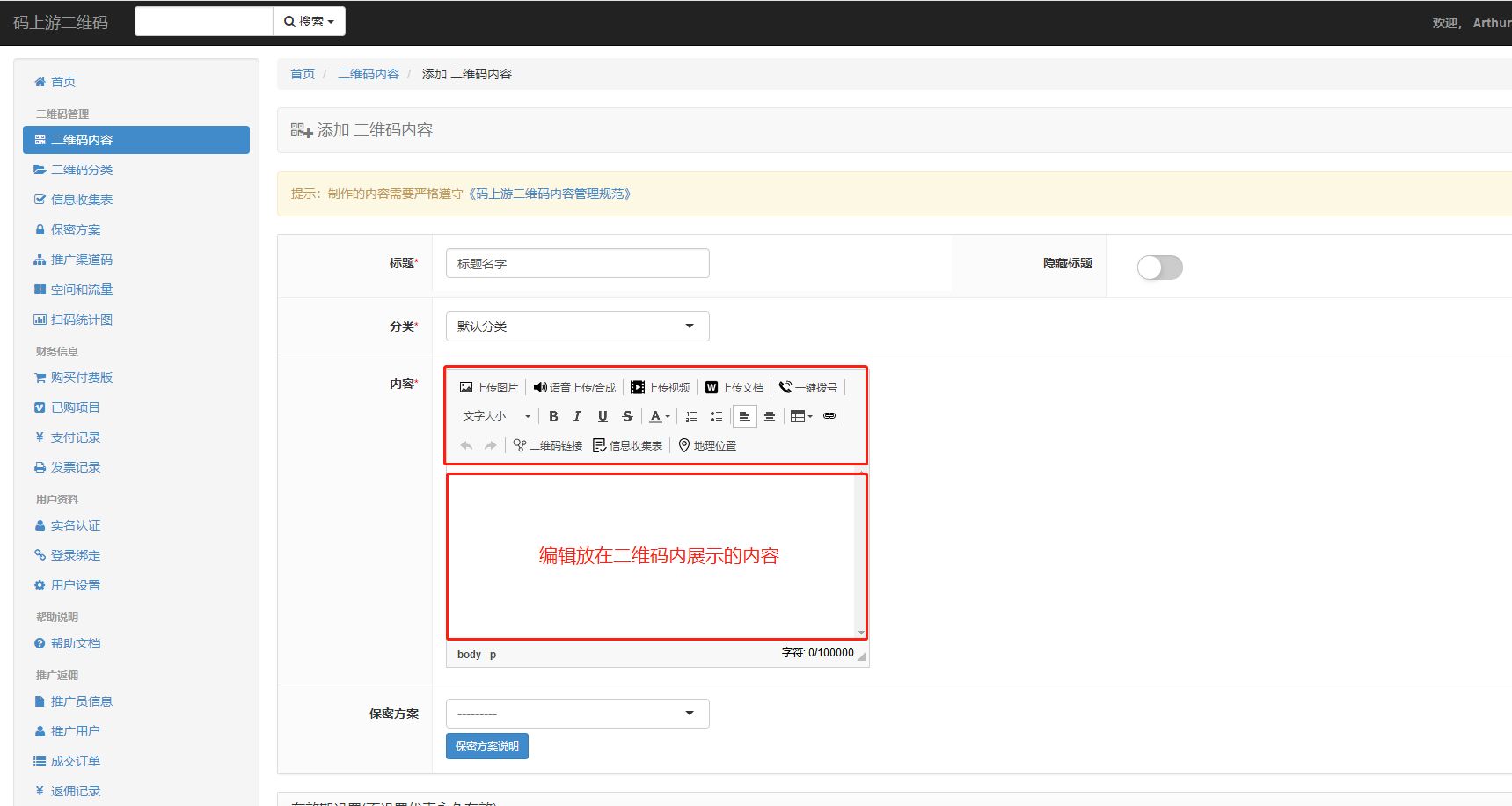Apply bold formatting with the B icon
The width and height of the screenshot is (1512, 806).
[552, 416]
